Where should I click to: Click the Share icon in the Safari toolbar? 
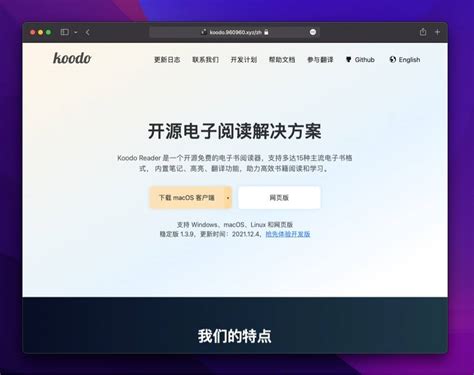423,32
